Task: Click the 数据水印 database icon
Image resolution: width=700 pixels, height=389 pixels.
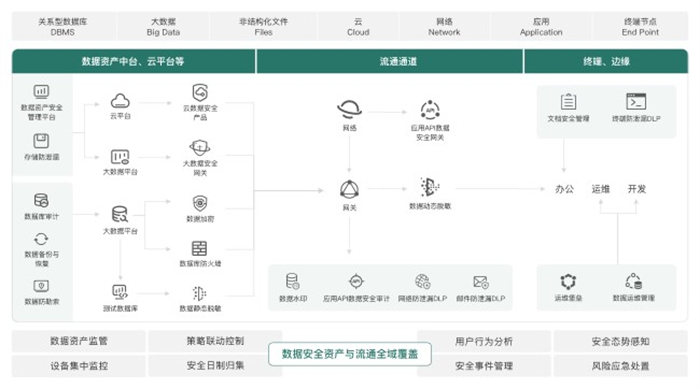Action: (x=292, y=281)
